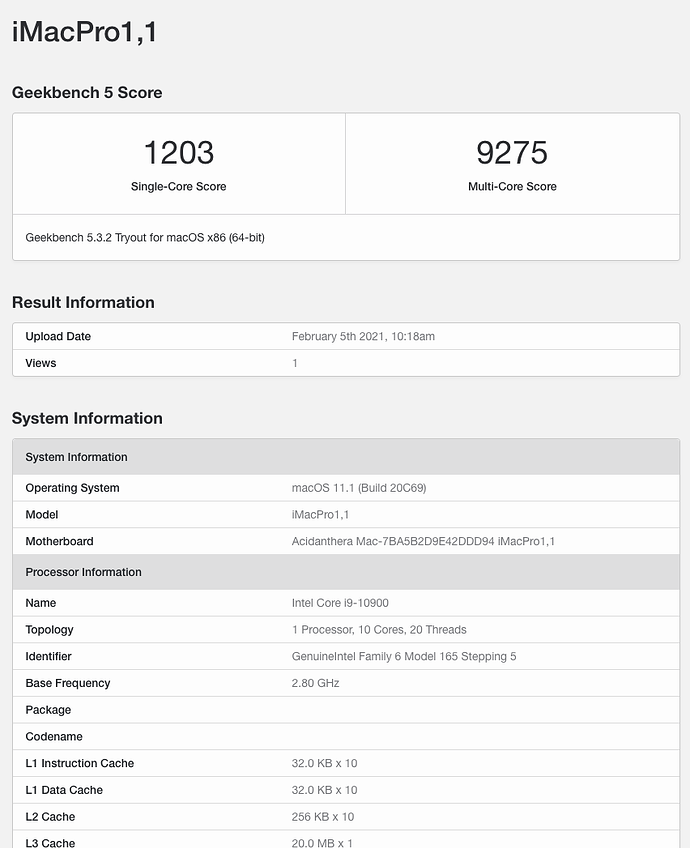
Task: Click the iMacPro1,1 page title
Action: pos(84,31)
